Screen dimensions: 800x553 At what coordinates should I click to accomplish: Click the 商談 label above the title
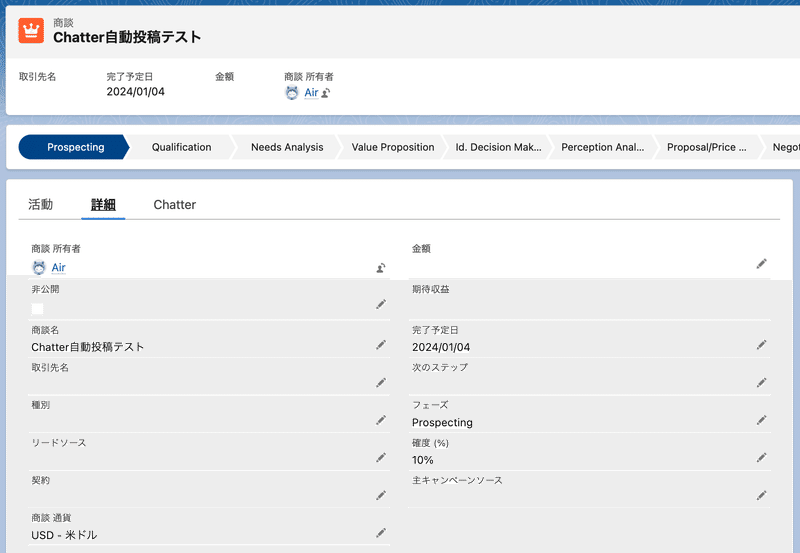63,22
